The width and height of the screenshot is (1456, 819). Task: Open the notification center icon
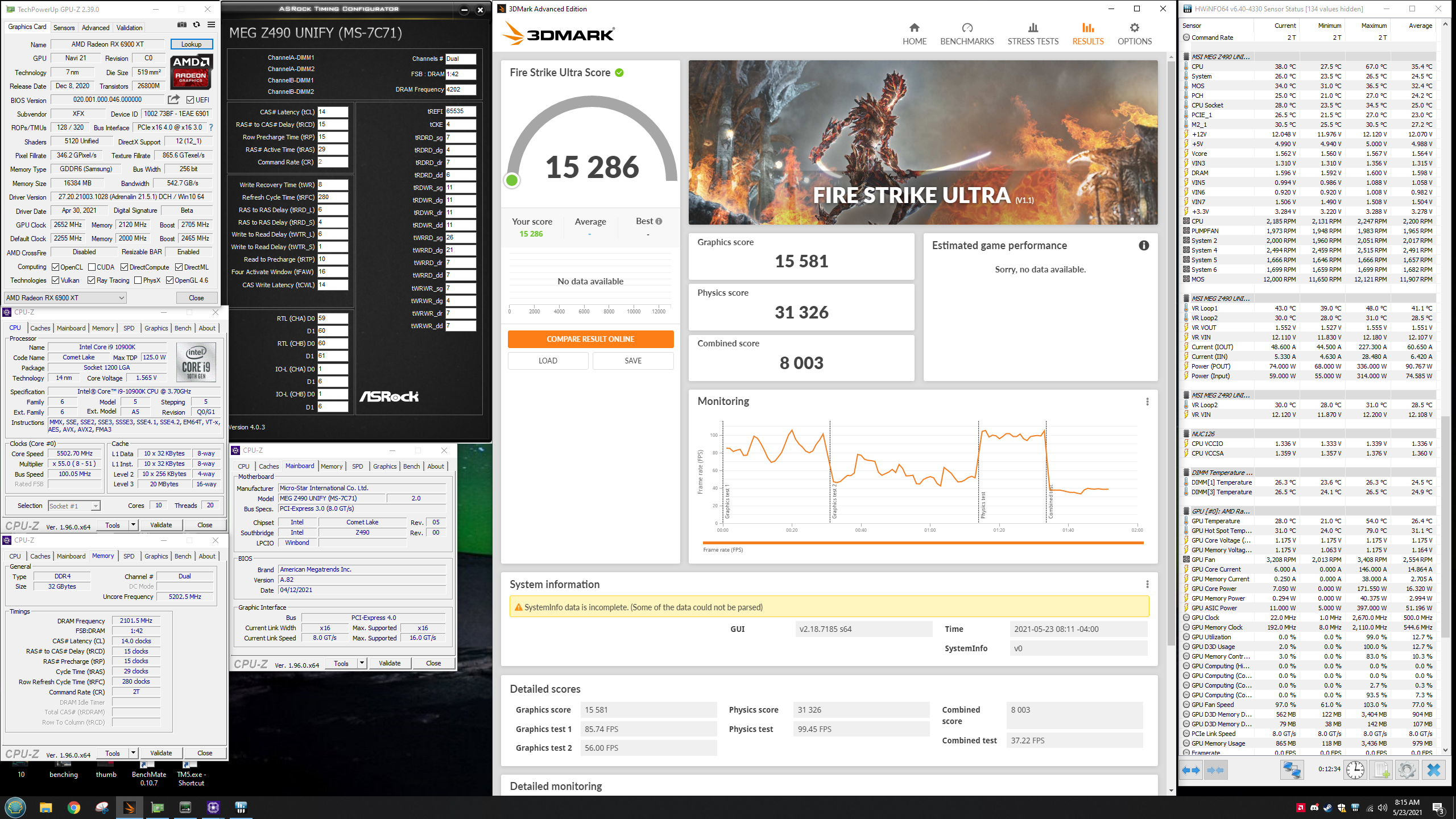coord(1438,808)
